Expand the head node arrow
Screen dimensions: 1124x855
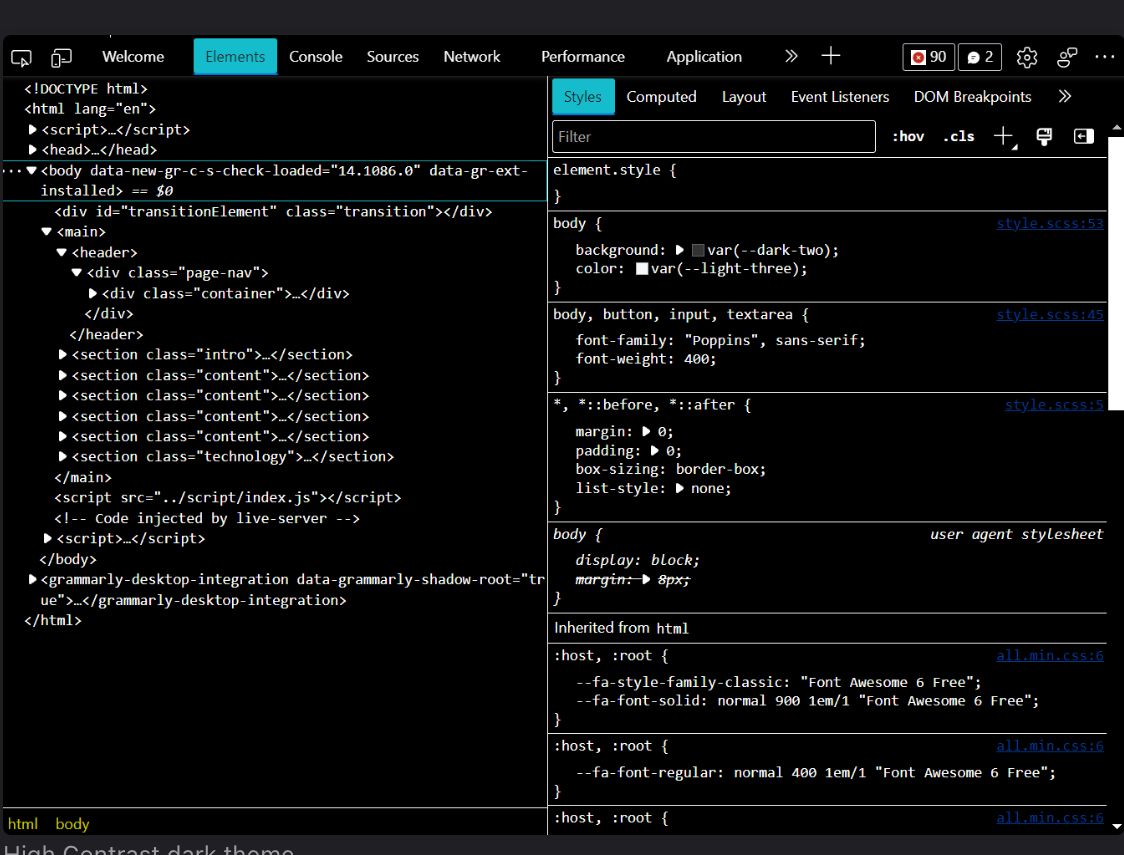[32, 150]
